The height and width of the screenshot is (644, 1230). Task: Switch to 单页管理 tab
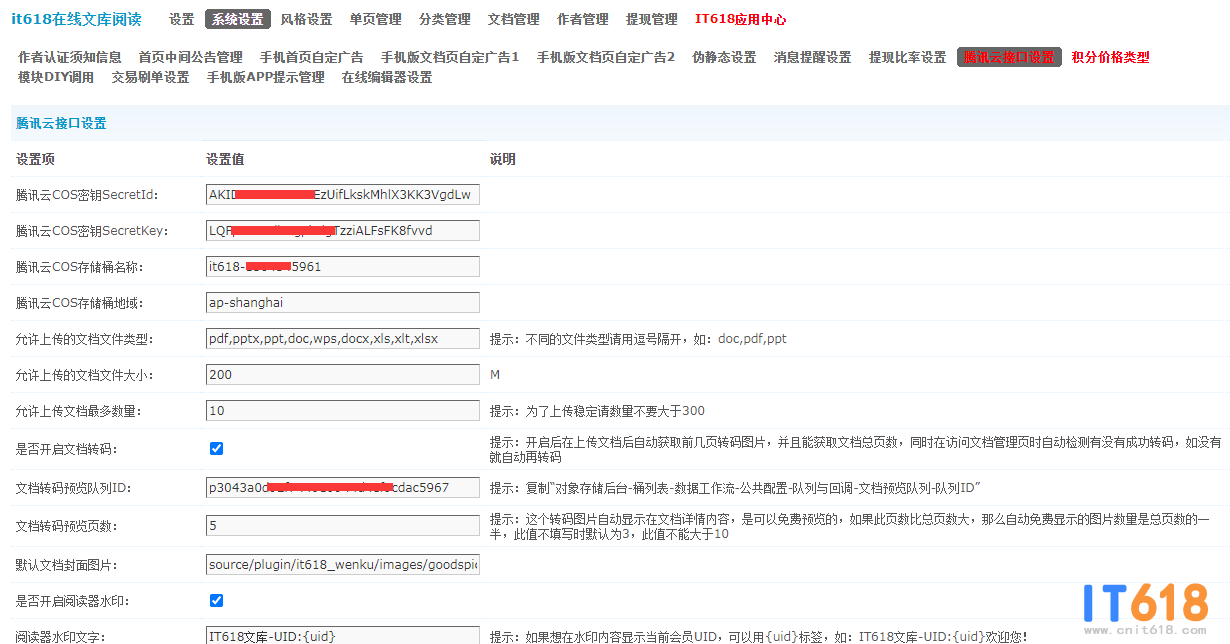(376, 19)
